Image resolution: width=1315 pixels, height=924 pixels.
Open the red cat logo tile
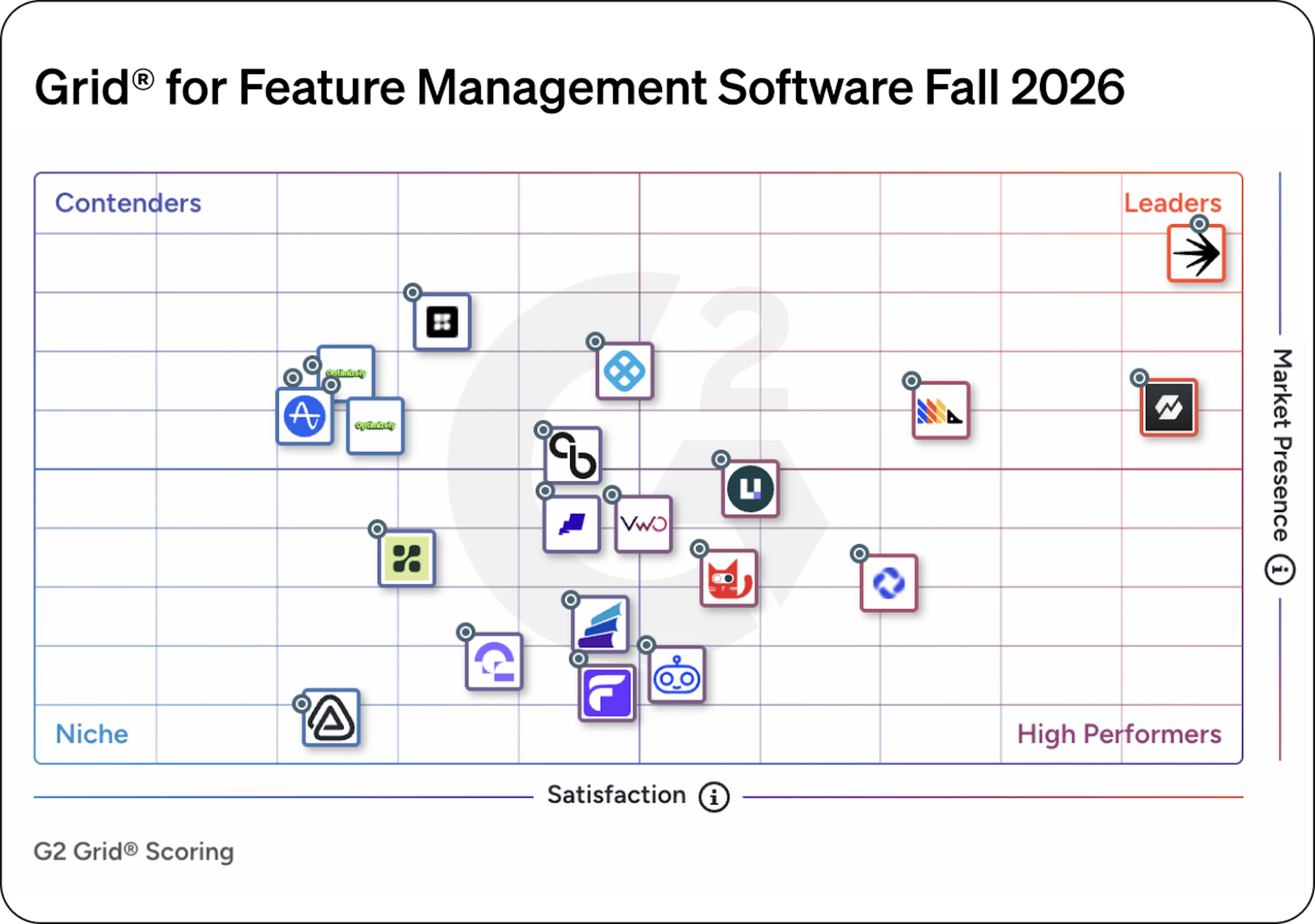click(728, 578)
